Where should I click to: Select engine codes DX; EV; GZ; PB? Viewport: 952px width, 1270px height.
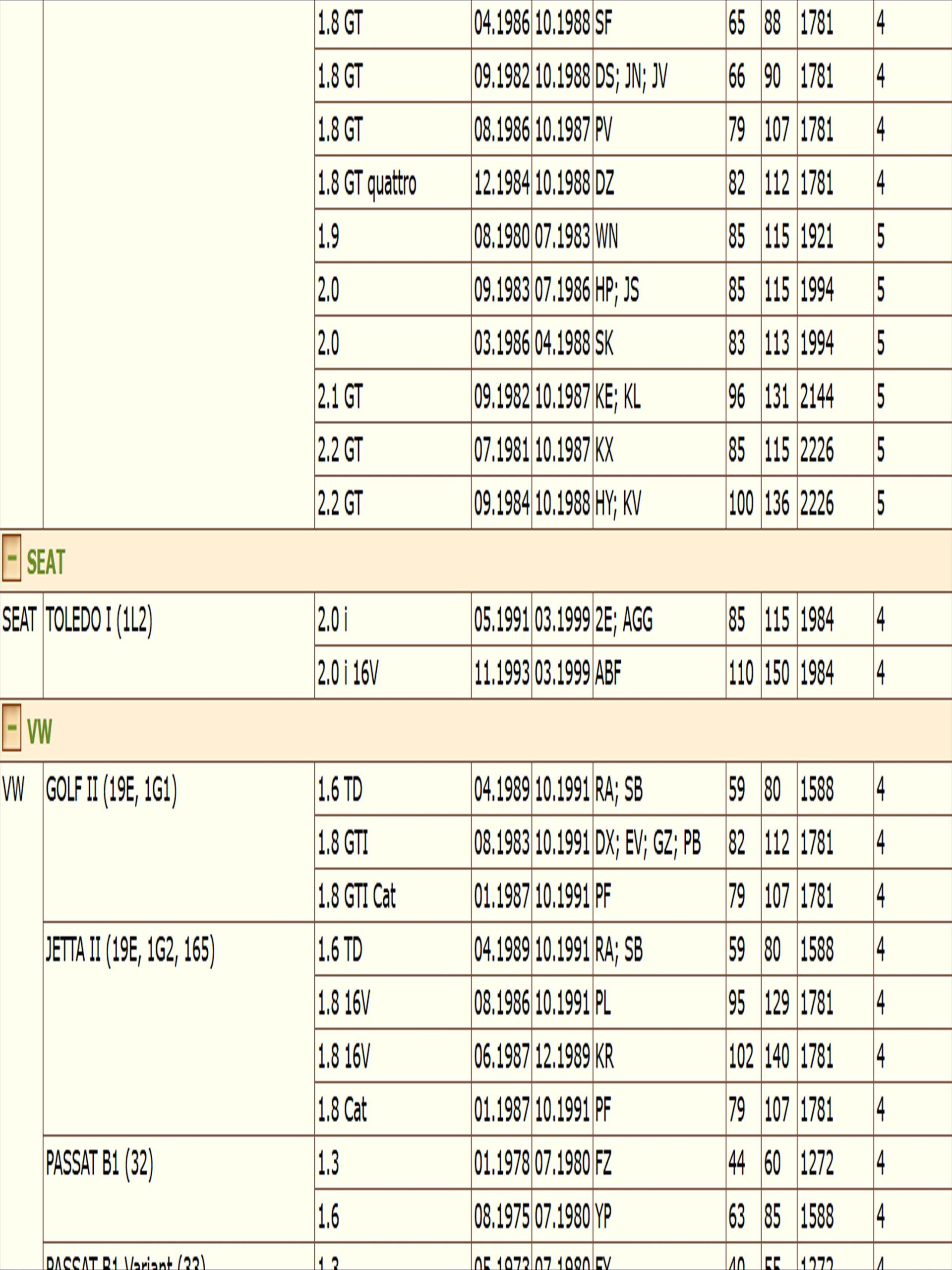(x=659, y=842)
